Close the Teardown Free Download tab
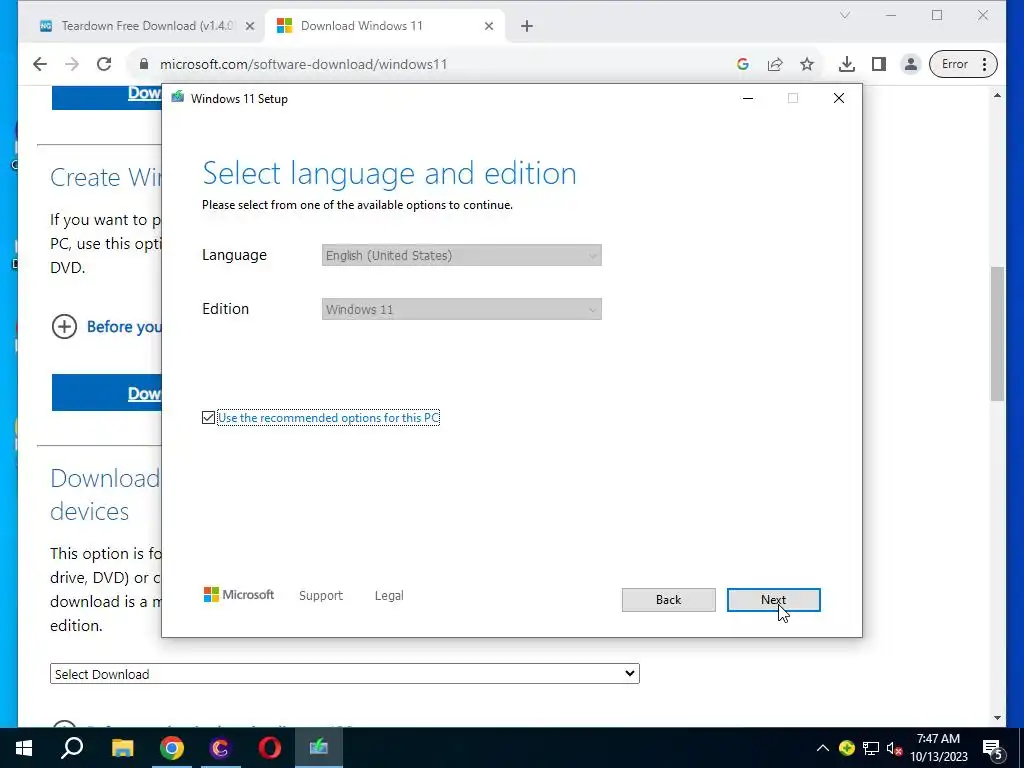The height and width of the screenshot is (768, 1024). [x=249, y=26]
